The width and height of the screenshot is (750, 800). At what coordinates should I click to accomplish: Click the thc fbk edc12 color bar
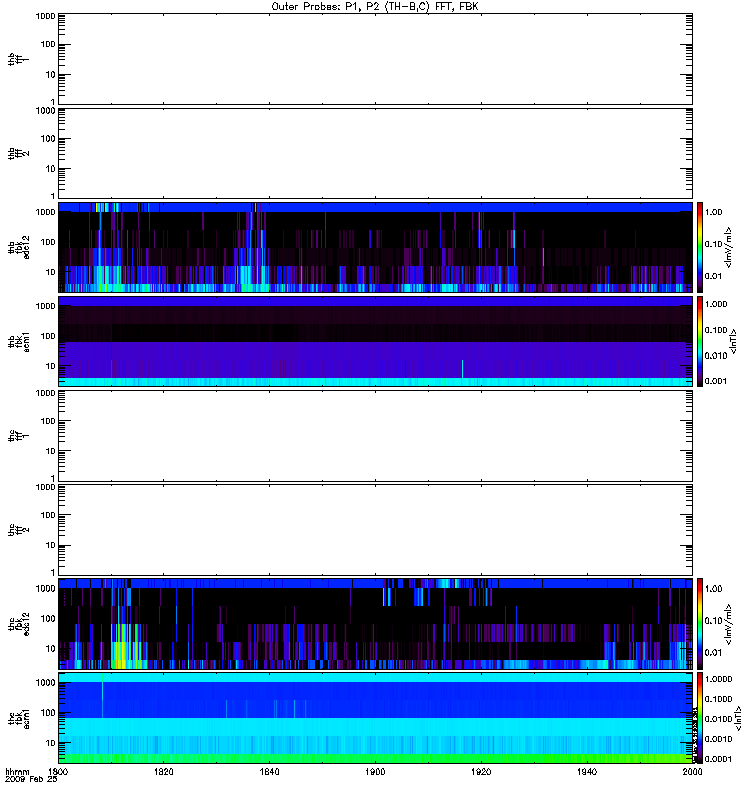coord(700,624)
